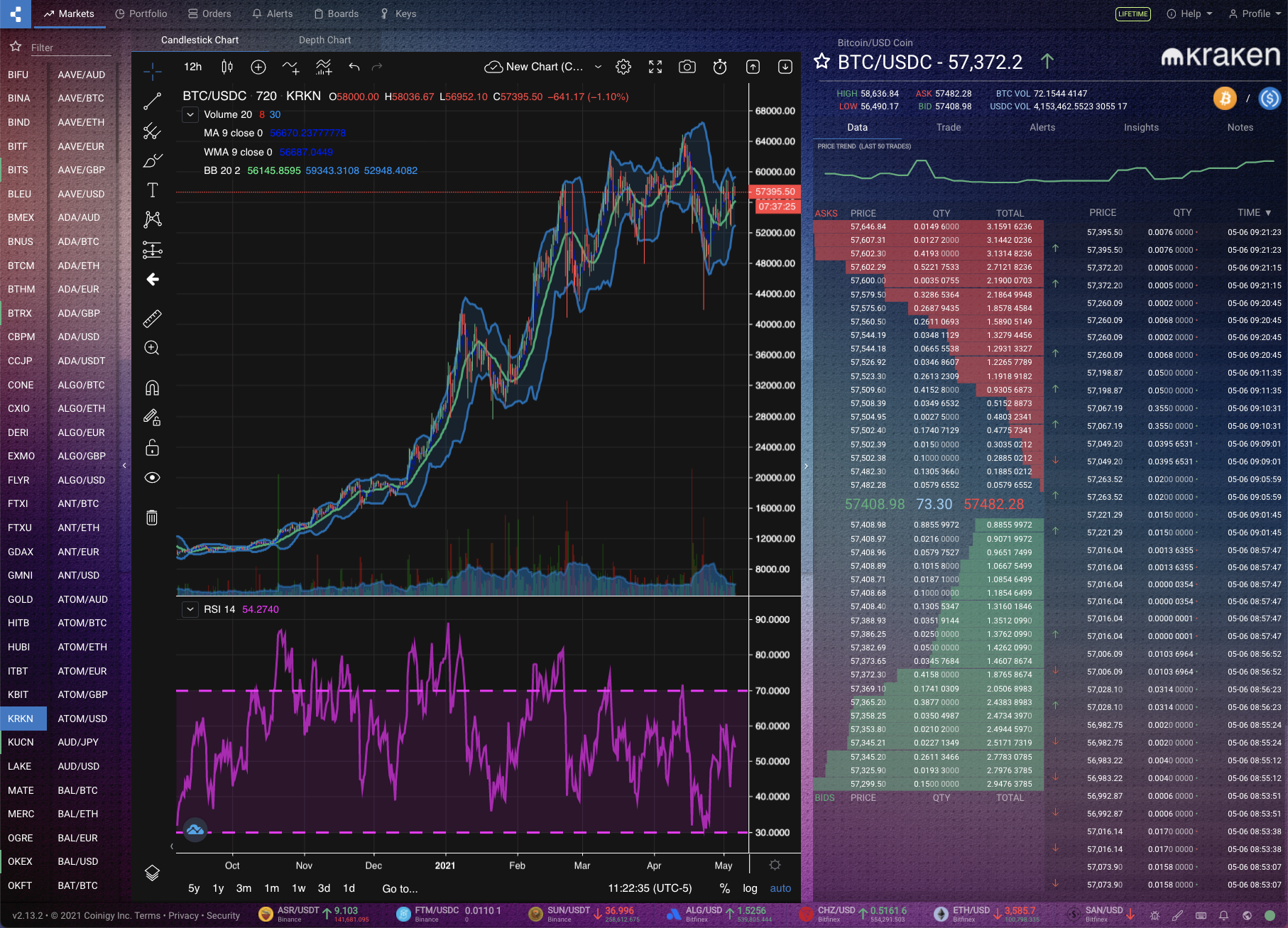Go to the Boards tab
1288x928 pixels.
[x=336, y=13]
